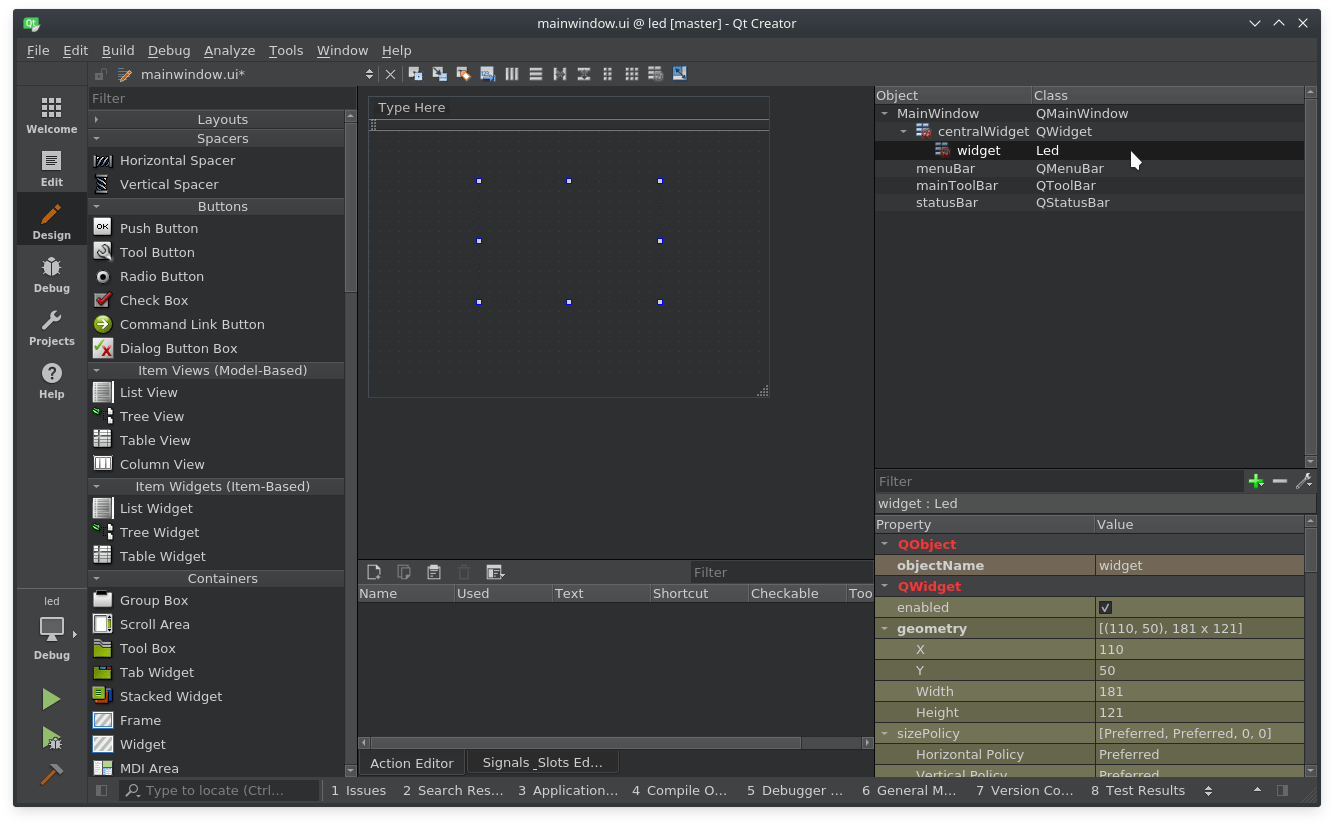Image resolution: width=1334 pixels, height=824 pixels.
Task: Toggle the enabled checkbox of widget
Action: [1105, 607]
